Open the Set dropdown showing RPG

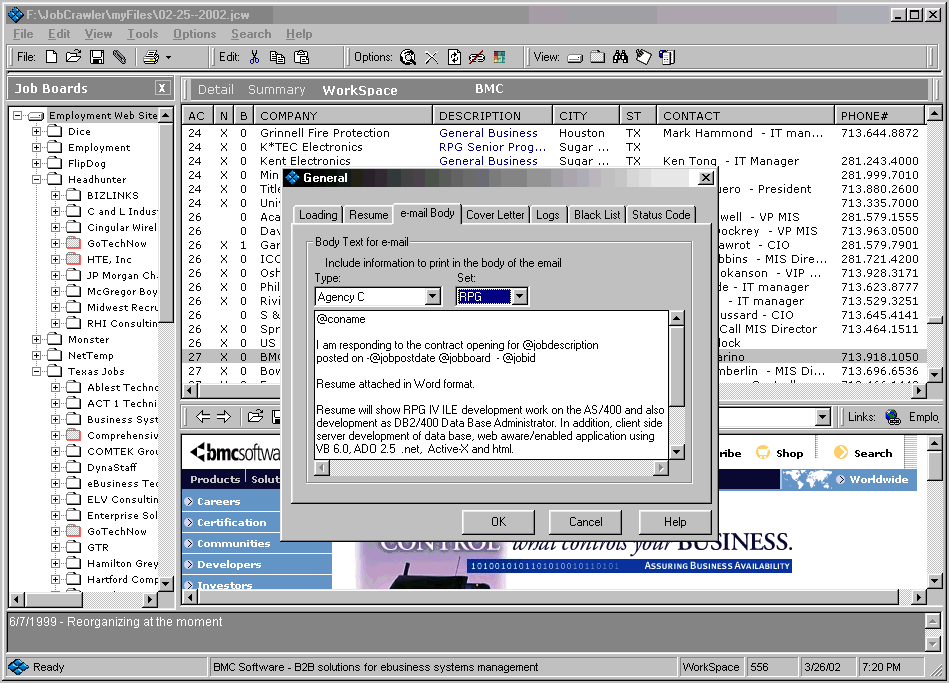(521, 296)
